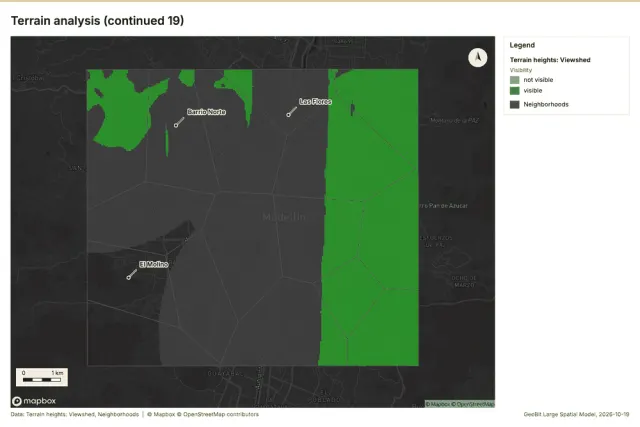The image size is (640, 427).
Task: Click the Barrio Norte point marker
Action: pyautogui.click(x=176, y=125)
